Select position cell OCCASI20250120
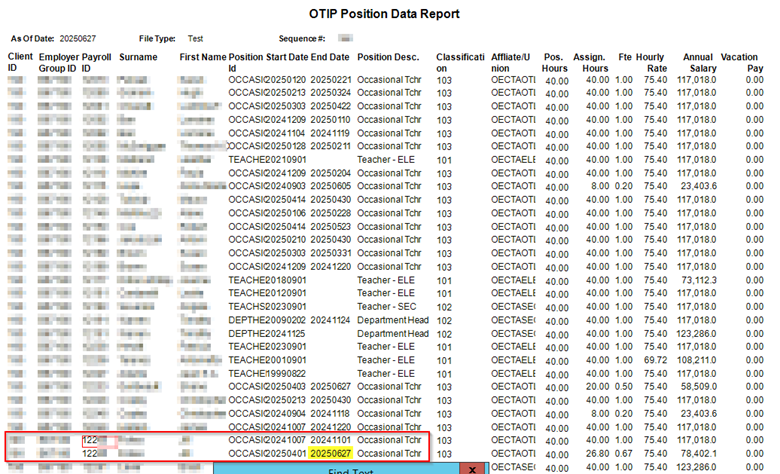This screenshot has height=474, width=780. click(267, 80)
